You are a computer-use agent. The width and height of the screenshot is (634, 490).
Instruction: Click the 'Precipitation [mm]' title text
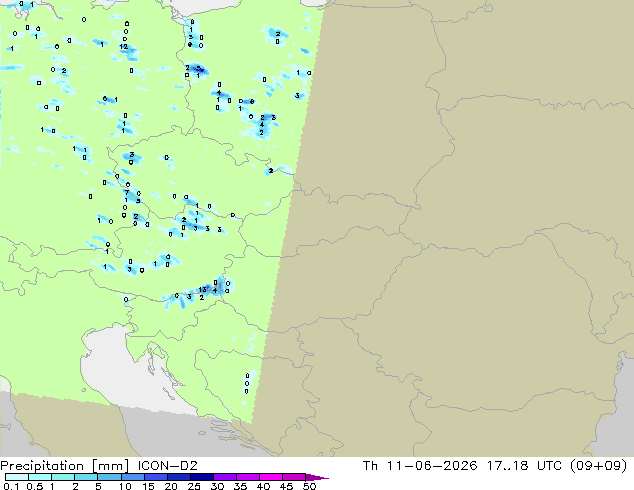[x=65, y=466]
